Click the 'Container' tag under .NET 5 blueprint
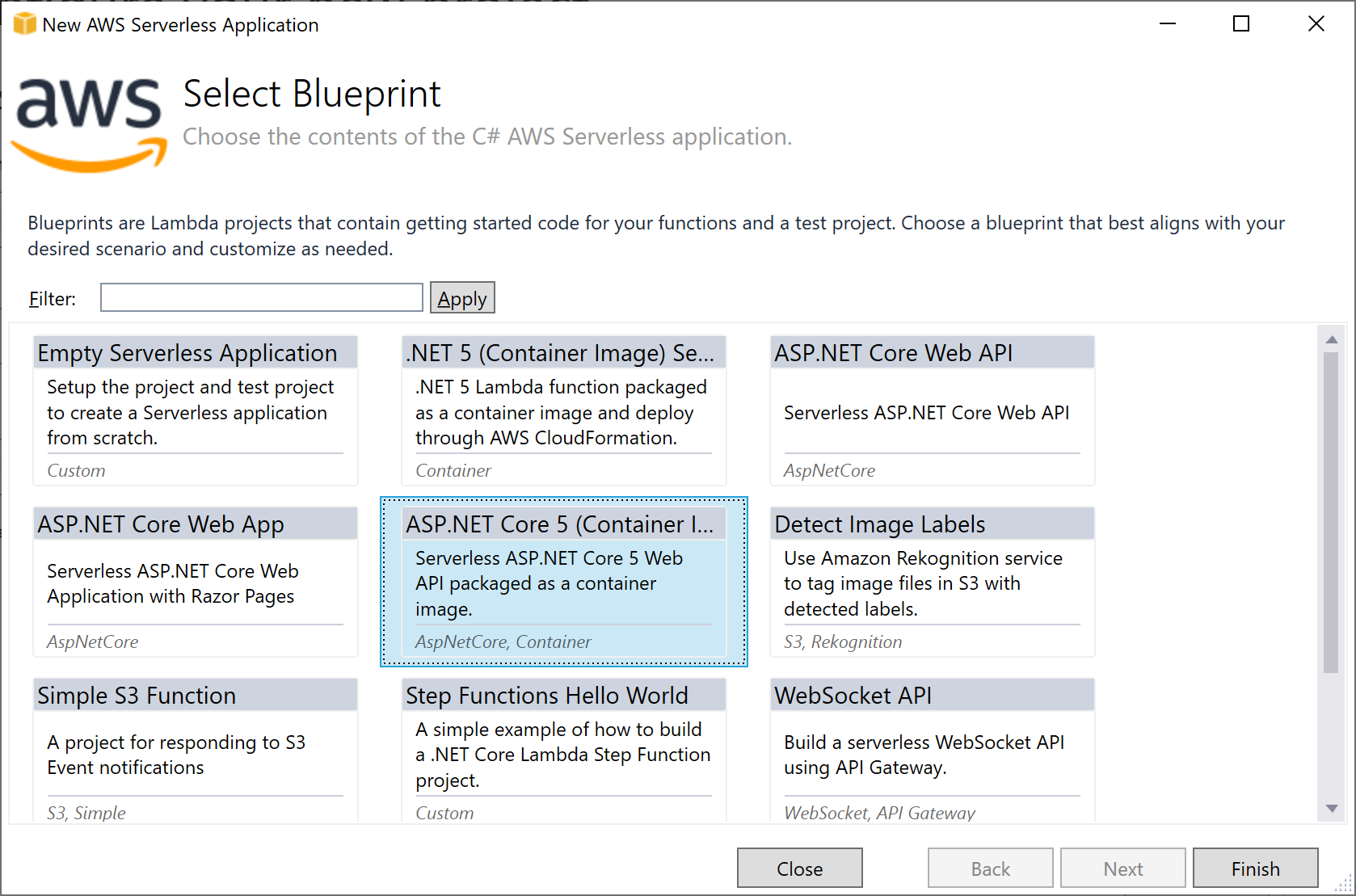1356x896 pixels. pos(453,470)
